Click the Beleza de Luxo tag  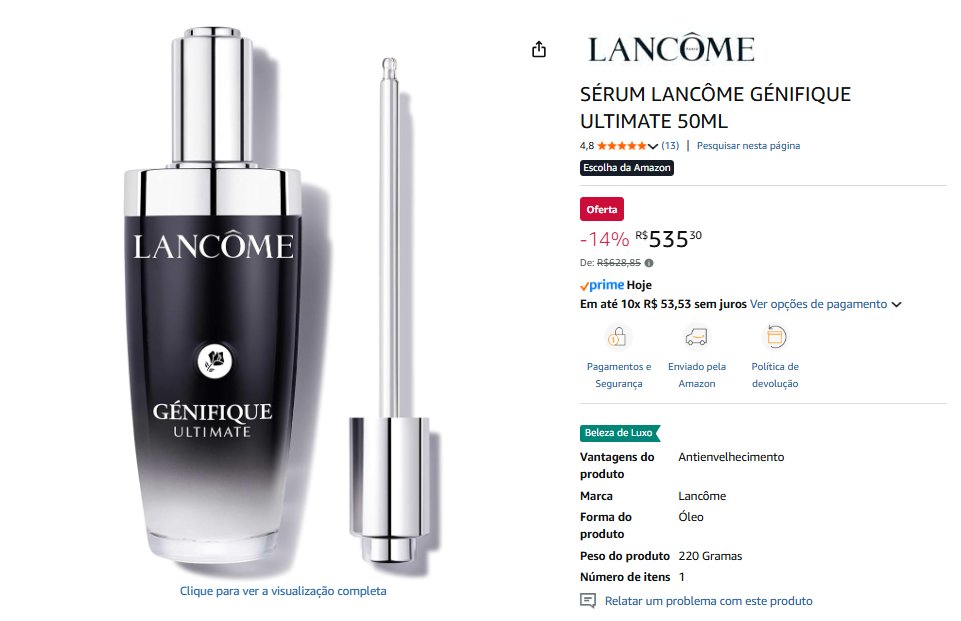(620, 433)
